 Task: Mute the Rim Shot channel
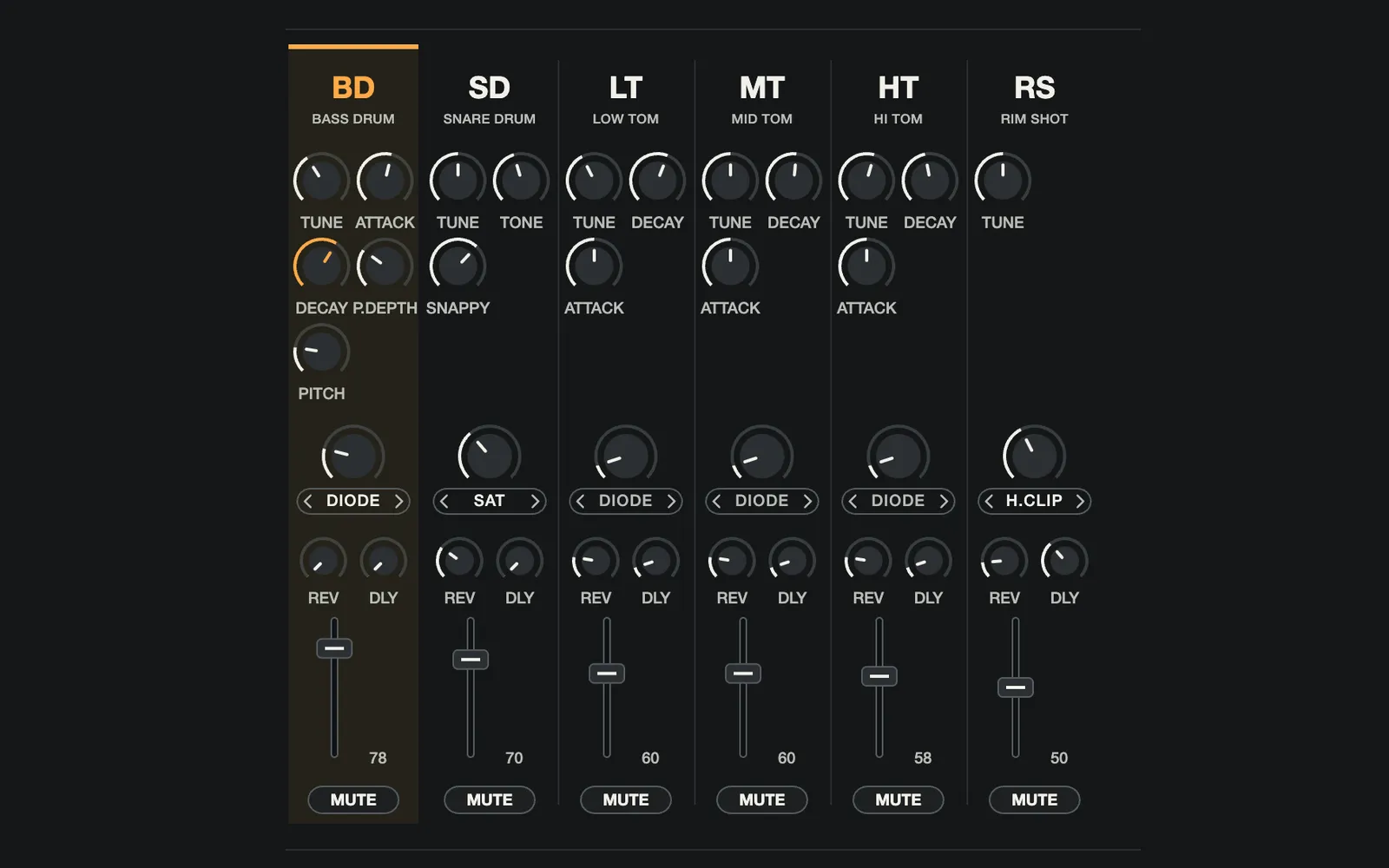pos(1035,799)
